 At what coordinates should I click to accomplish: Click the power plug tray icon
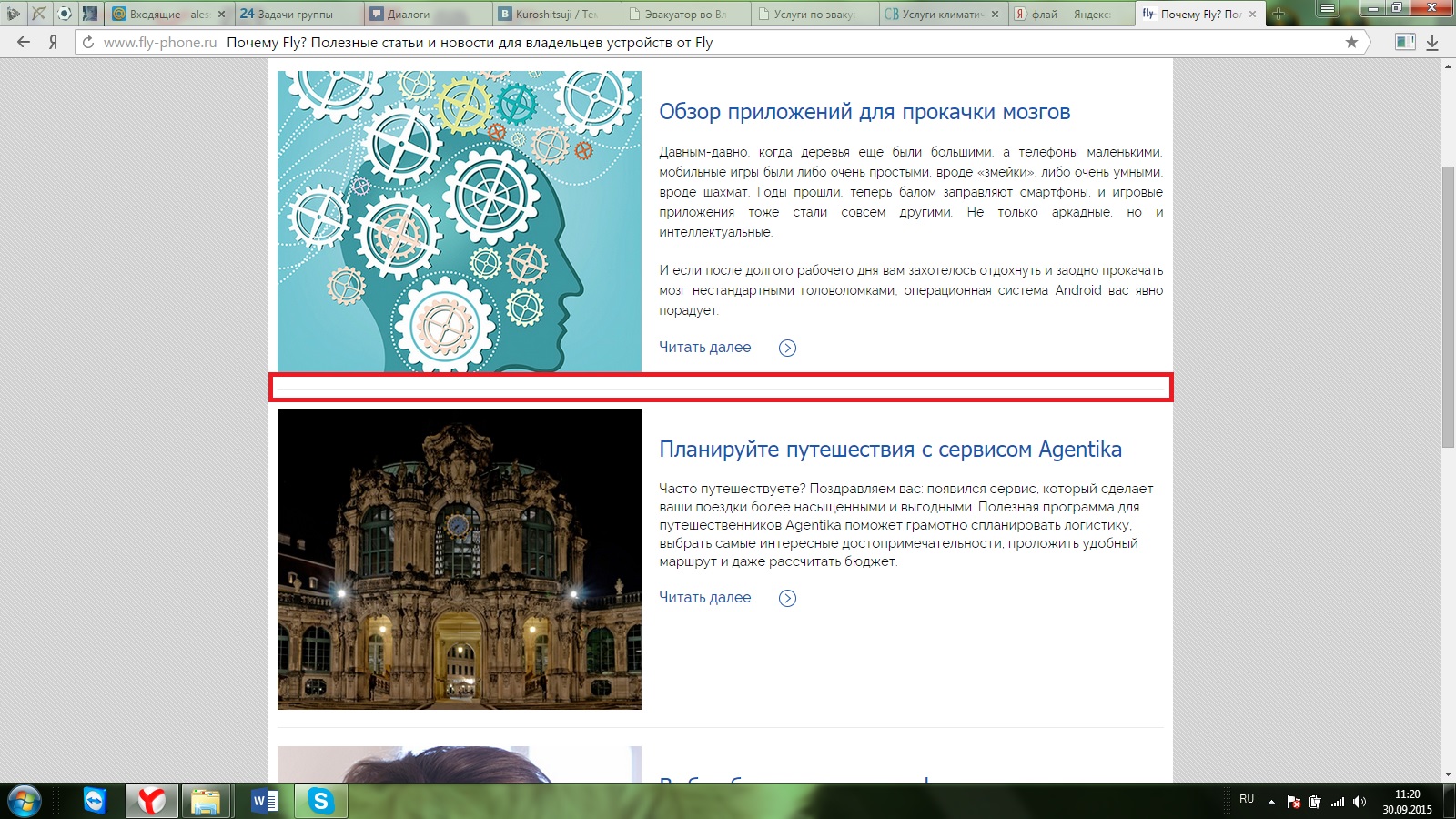pyautogui.click(x=1316, y=802)
